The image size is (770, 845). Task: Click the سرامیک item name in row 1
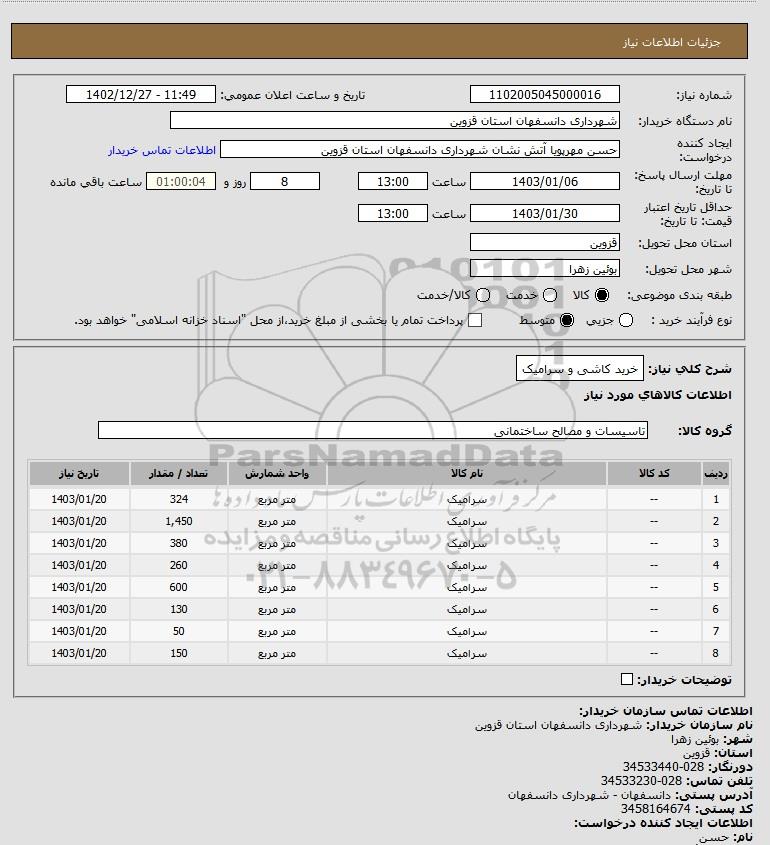tap(467, 500)
